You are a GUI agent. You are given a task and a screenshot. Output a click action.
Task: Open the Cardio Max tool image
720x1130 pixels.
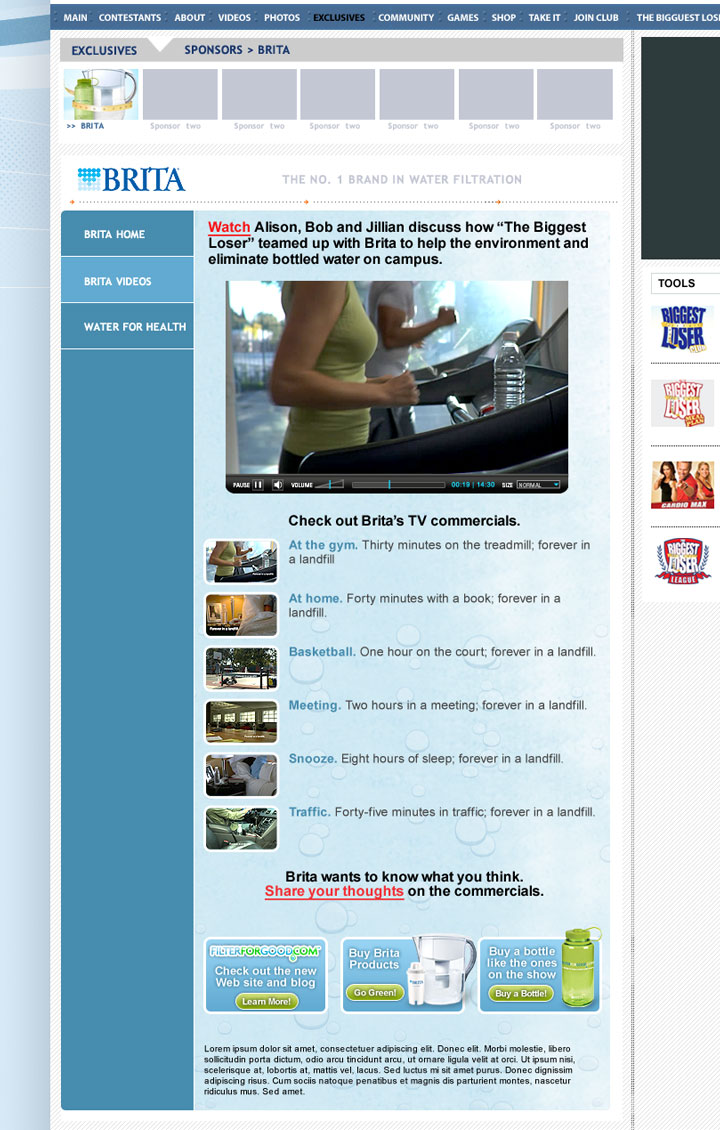(x=683, y=485)
